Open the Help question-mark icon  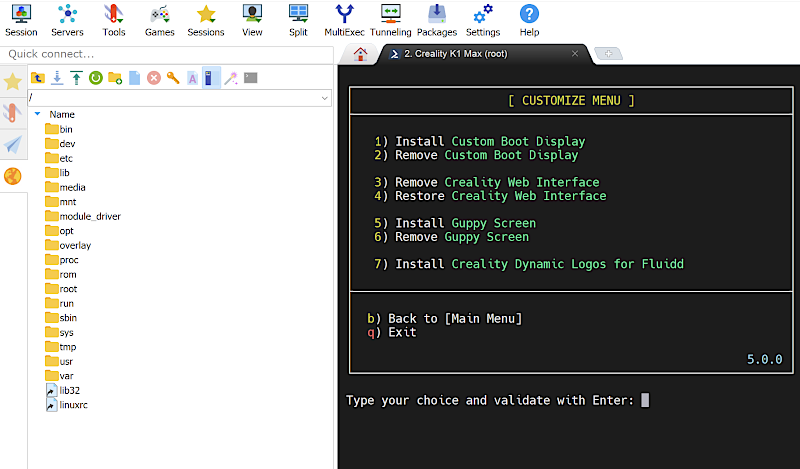pos(529,20)
